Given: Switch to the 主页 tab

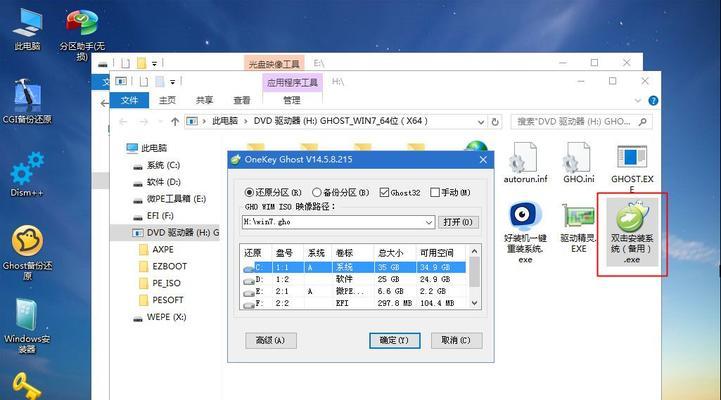Looking at the screenshot, I should [167, 100].
